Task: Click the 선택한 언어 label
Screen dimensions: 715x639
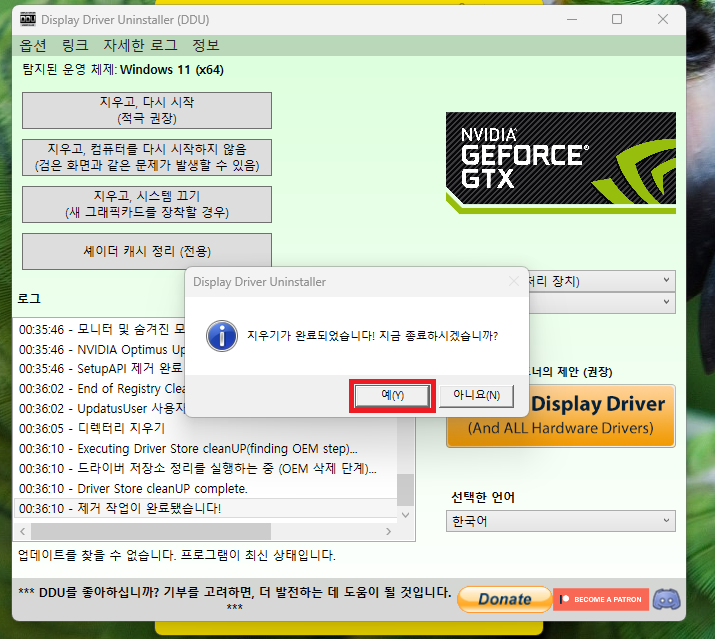Action: pyautogui.click(x=483, y=497)
